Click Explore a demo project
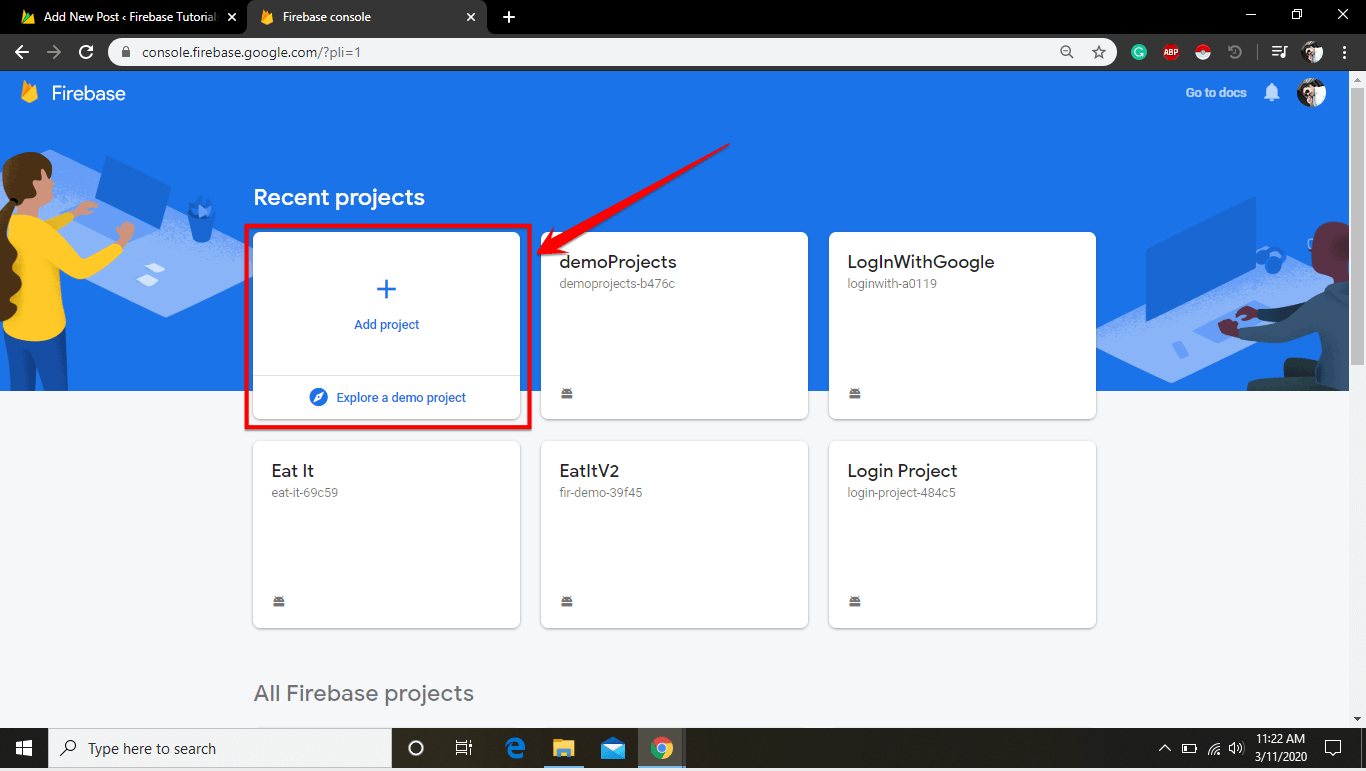1366x771 pixels. point(401,397)
